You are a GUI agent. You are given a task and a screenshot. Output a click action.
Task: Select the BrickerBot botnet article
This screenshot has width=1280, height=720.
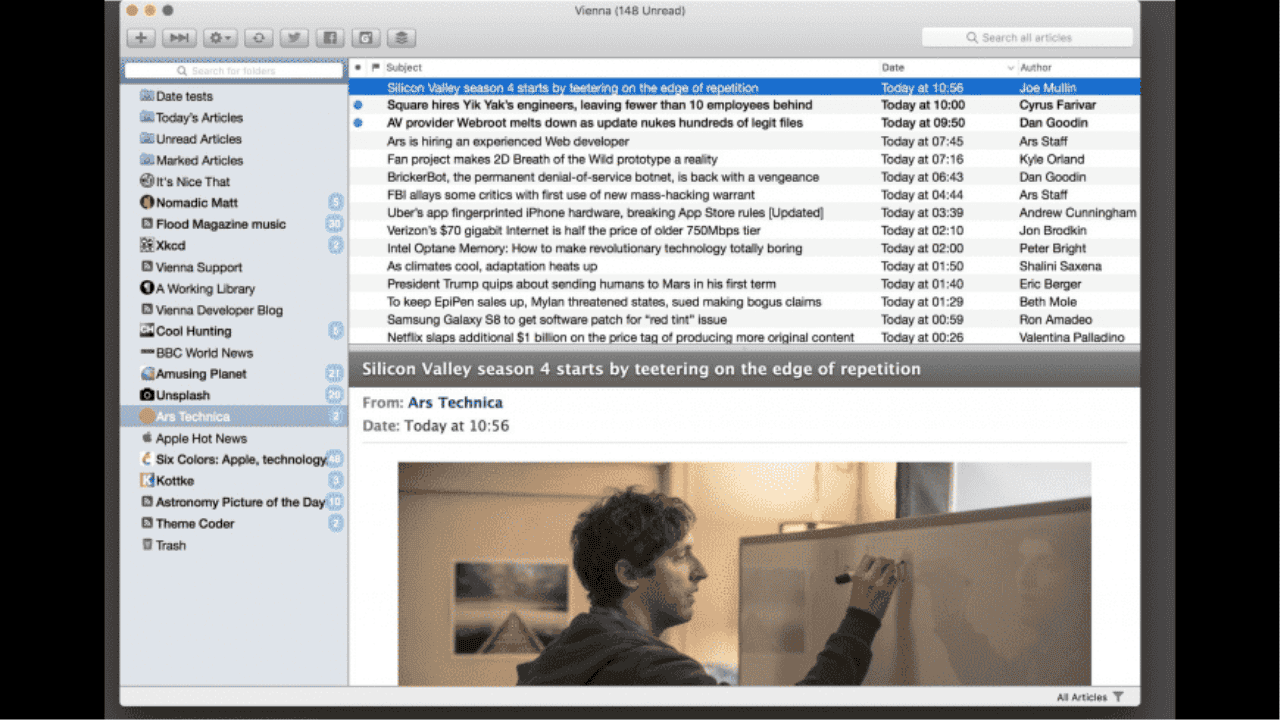coord(744,177)
